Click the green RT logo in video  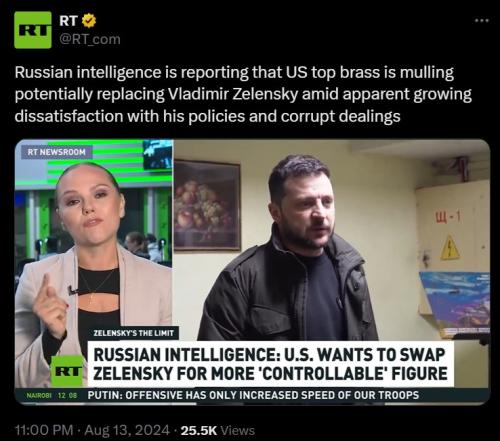coord(68,371)
